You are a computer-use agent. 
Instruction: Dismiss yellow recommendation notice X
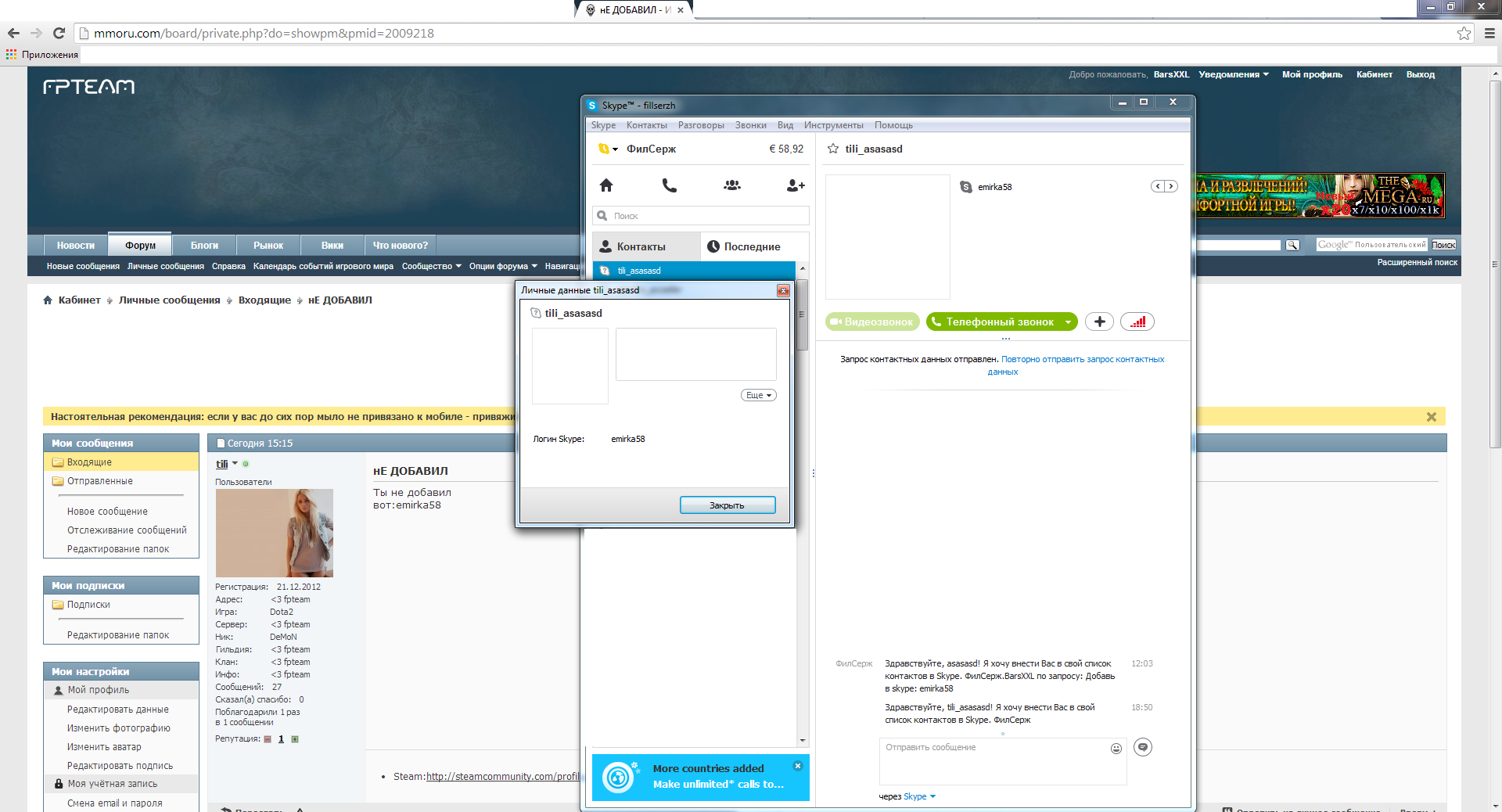pyautogui.click(x=1432, y=417)
